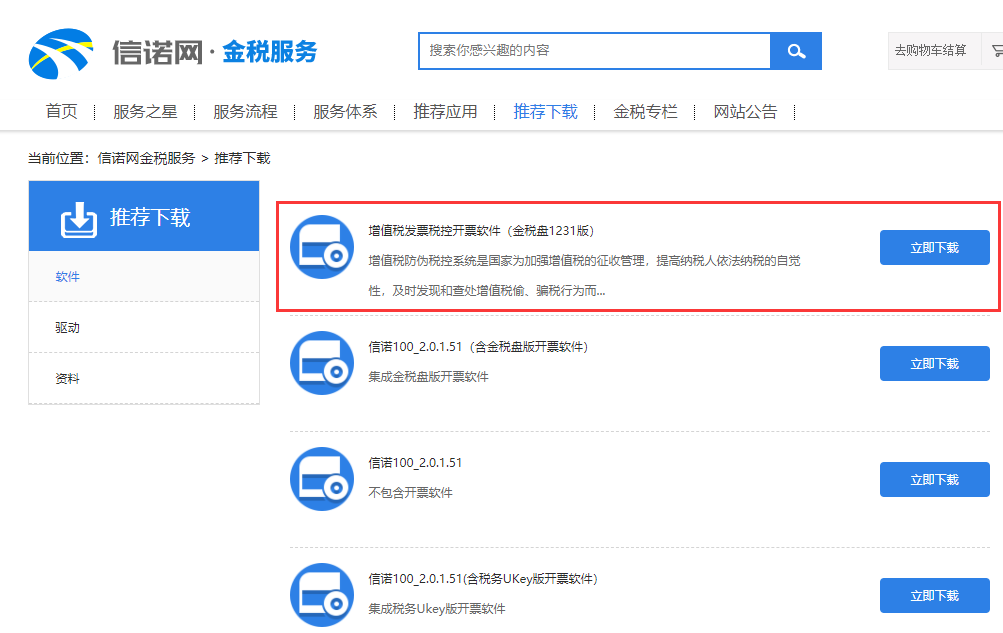Go to 首页 in navigation
1003x633 pixels.
[61, 111]
